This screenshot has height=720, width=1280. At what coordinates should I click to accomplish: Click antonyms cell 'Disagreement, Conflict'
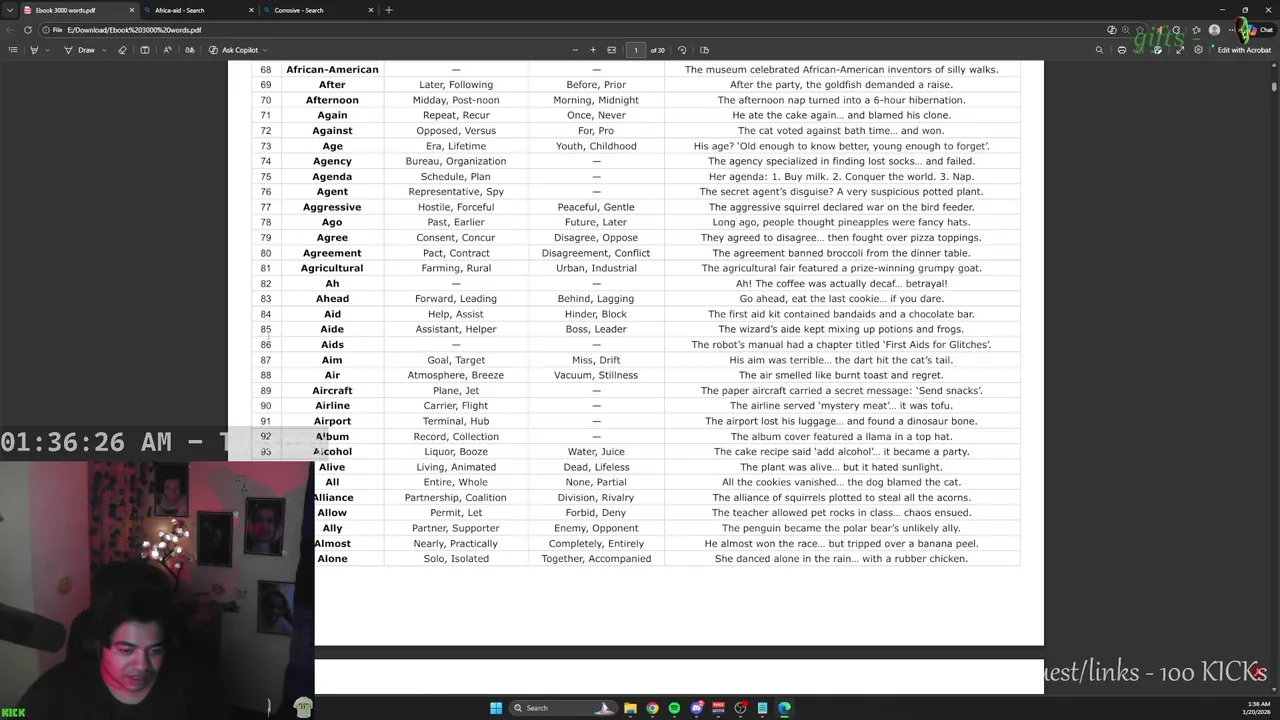pyautogui.click(x=596, y=253)
